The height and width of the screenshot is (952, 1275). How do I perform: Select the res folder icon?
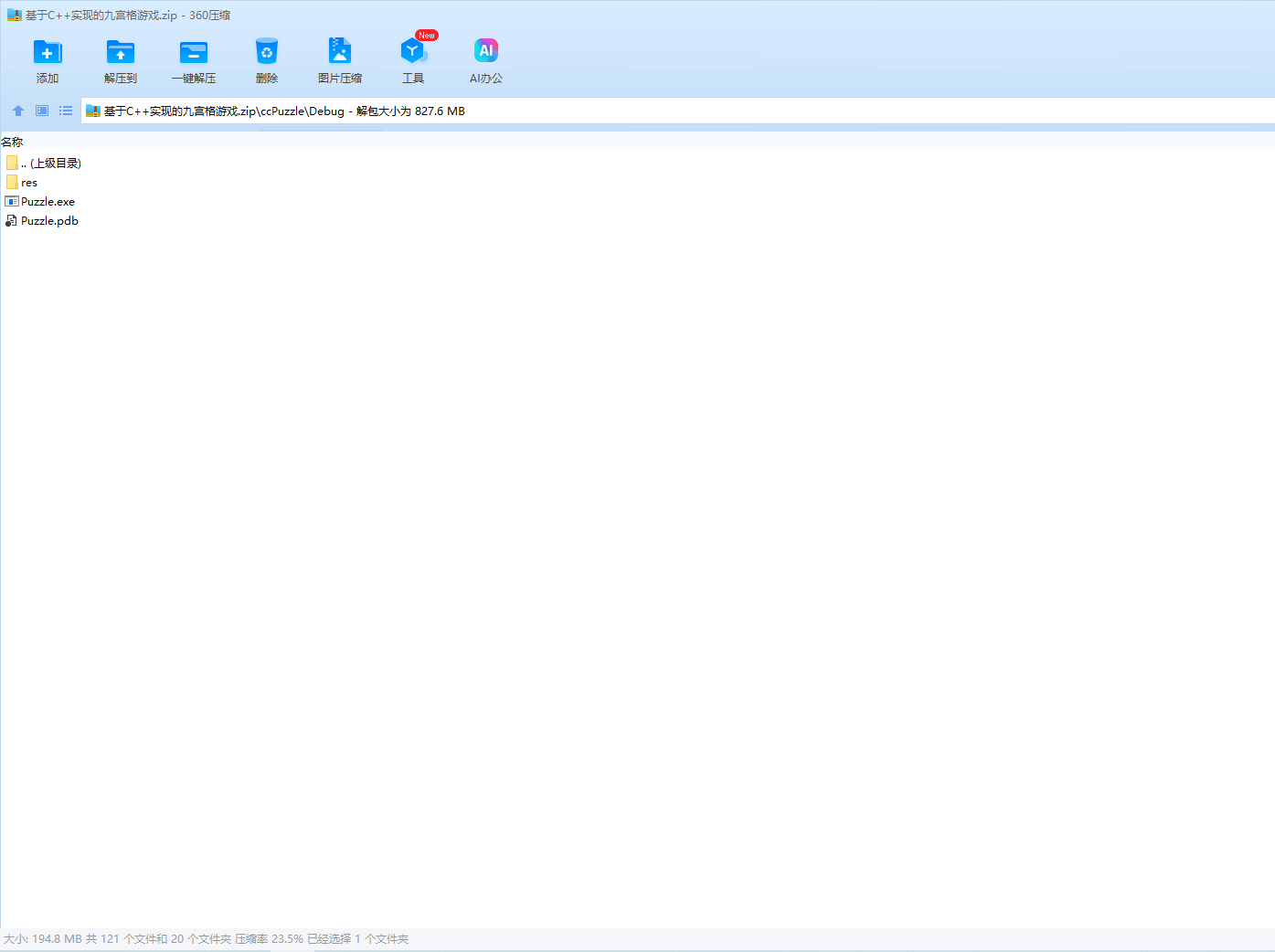click(12, 183)
